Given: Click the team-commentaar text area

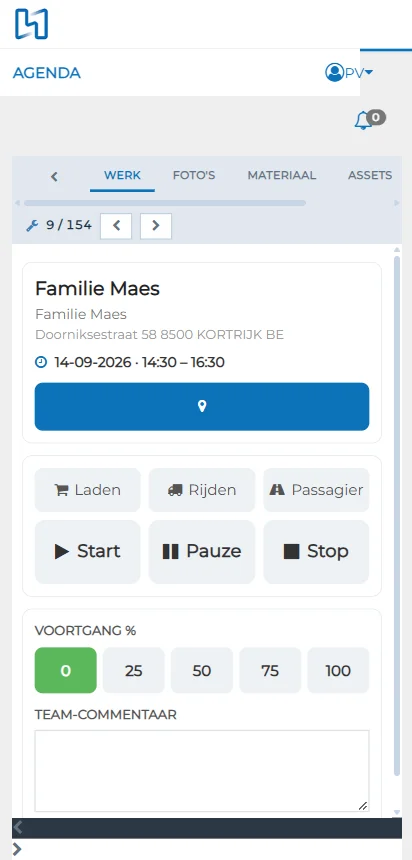Looking at the screenshot, I should pyautogui.click(x=202, y=771).
